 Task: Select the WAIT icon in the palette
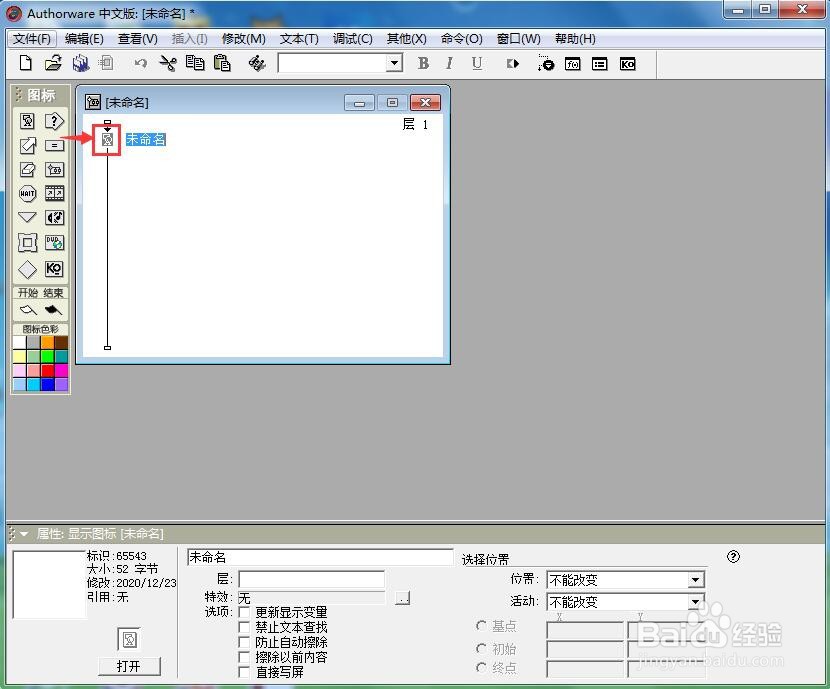pos(28,194)
